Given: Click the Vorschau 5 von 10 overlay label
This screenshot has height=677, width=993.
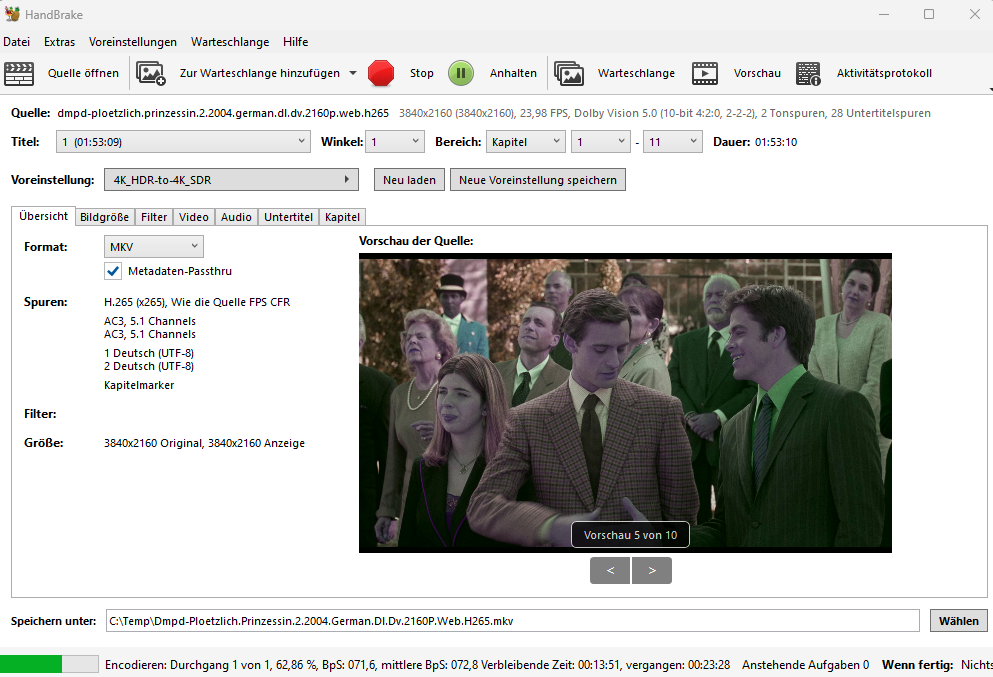Looking at the screenshot, I should [630, 535].
